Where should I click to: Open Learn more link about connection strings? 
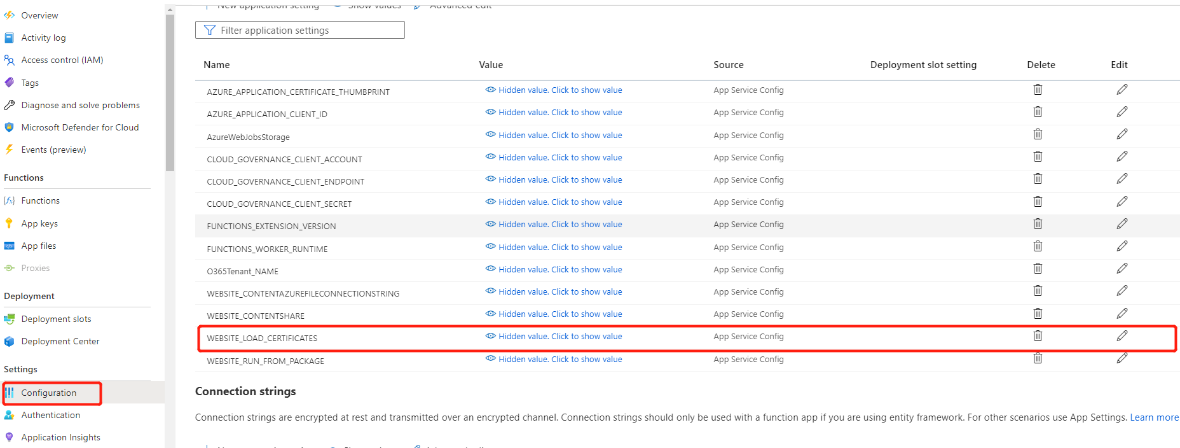[1154, 417]
